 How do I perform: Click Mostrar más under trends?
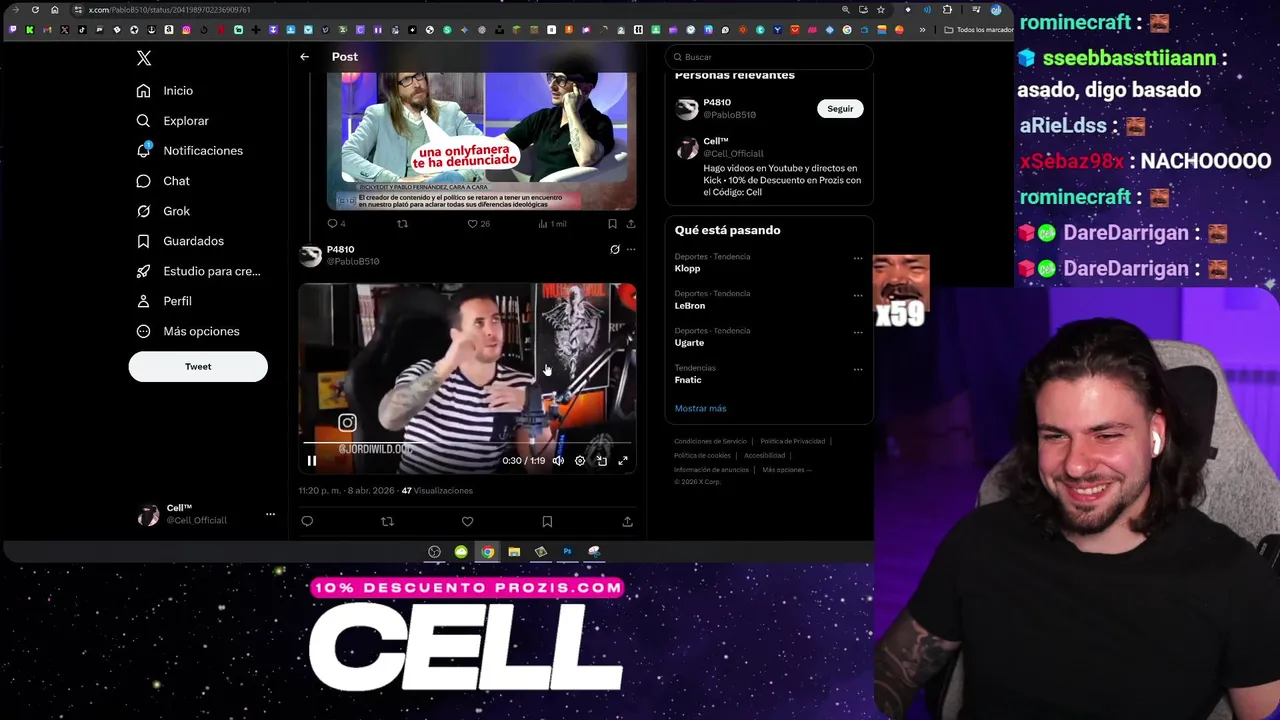(700, 408)
